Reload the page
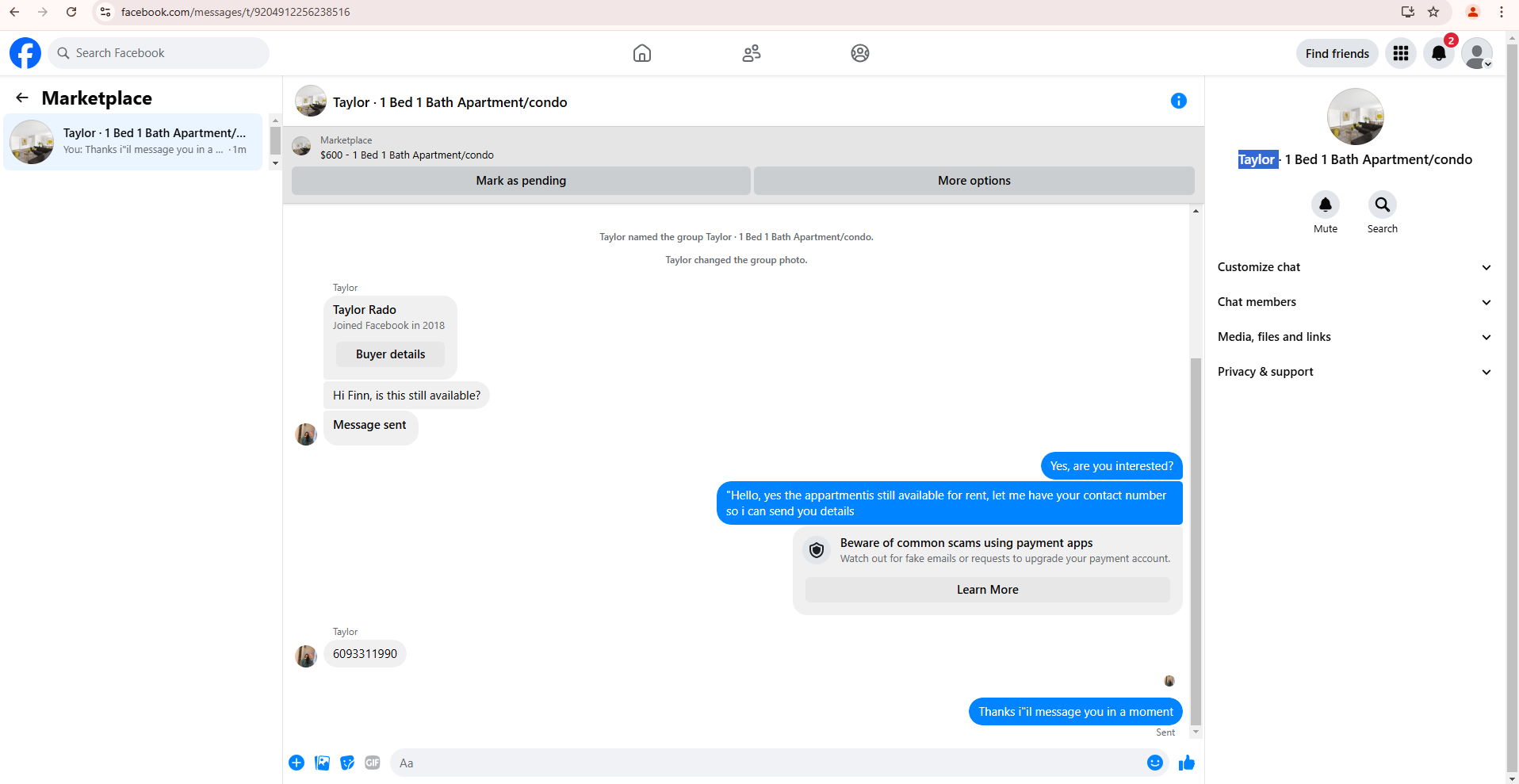 point(71,12)
